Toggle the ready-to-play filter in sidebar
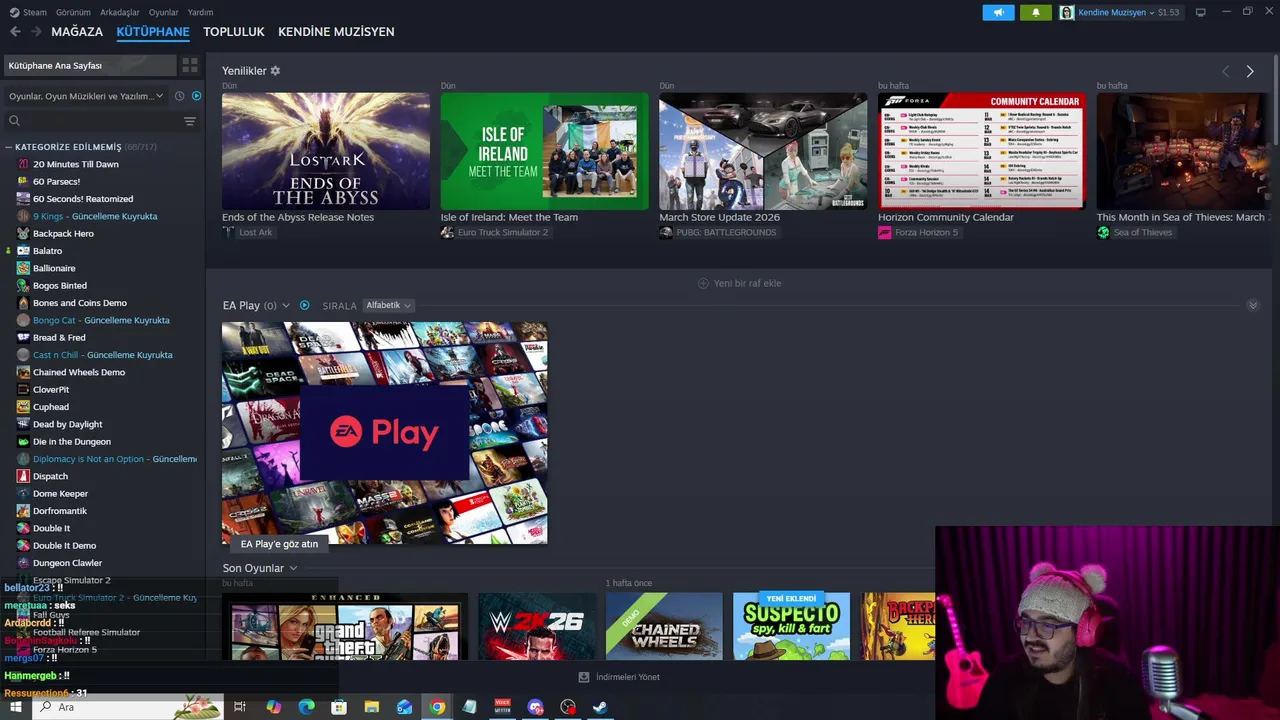The height and width of the screenshot is (720, 1280). point(196,96)
